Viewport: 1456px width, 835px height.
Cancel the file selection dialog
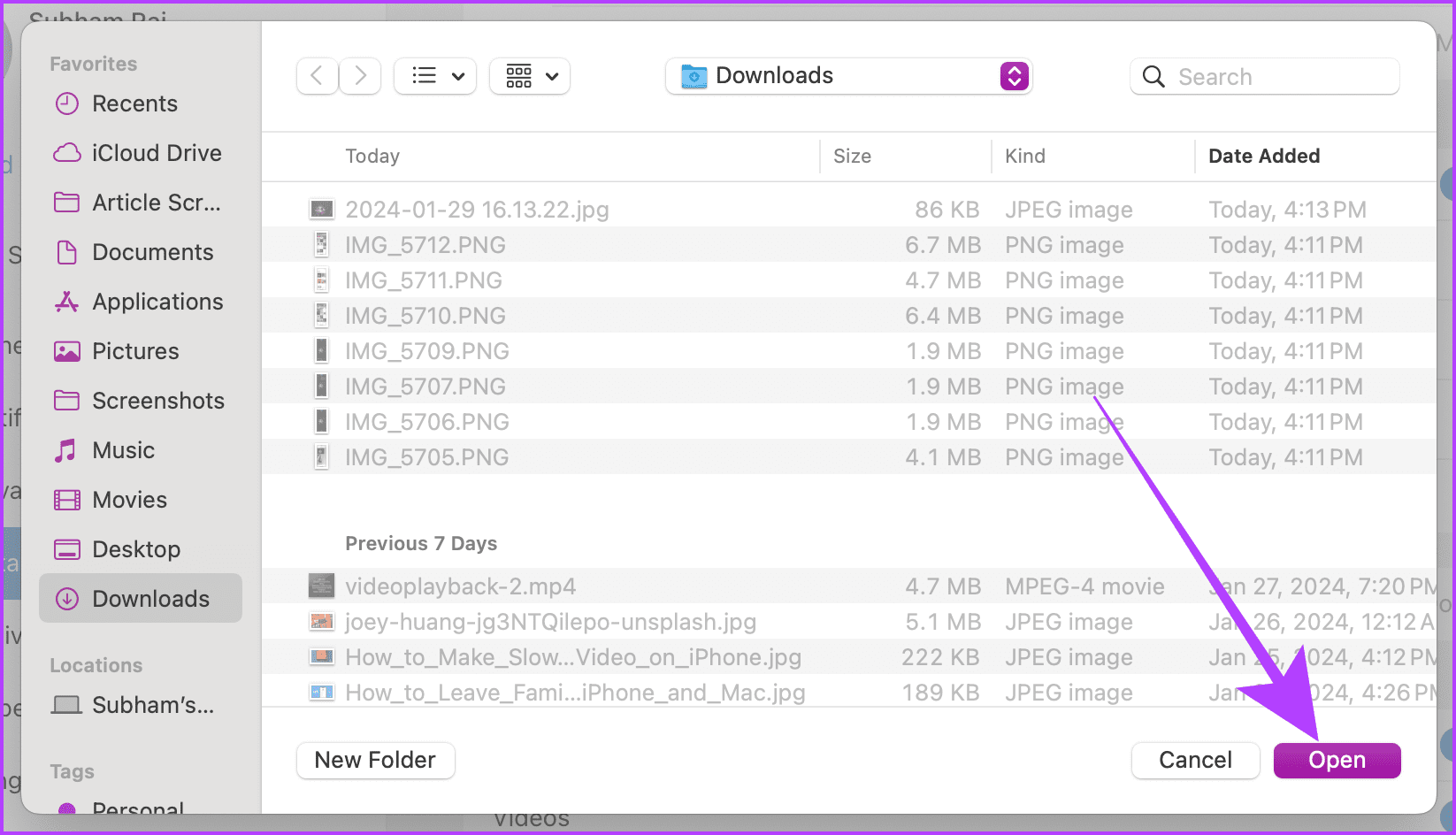1195,760
